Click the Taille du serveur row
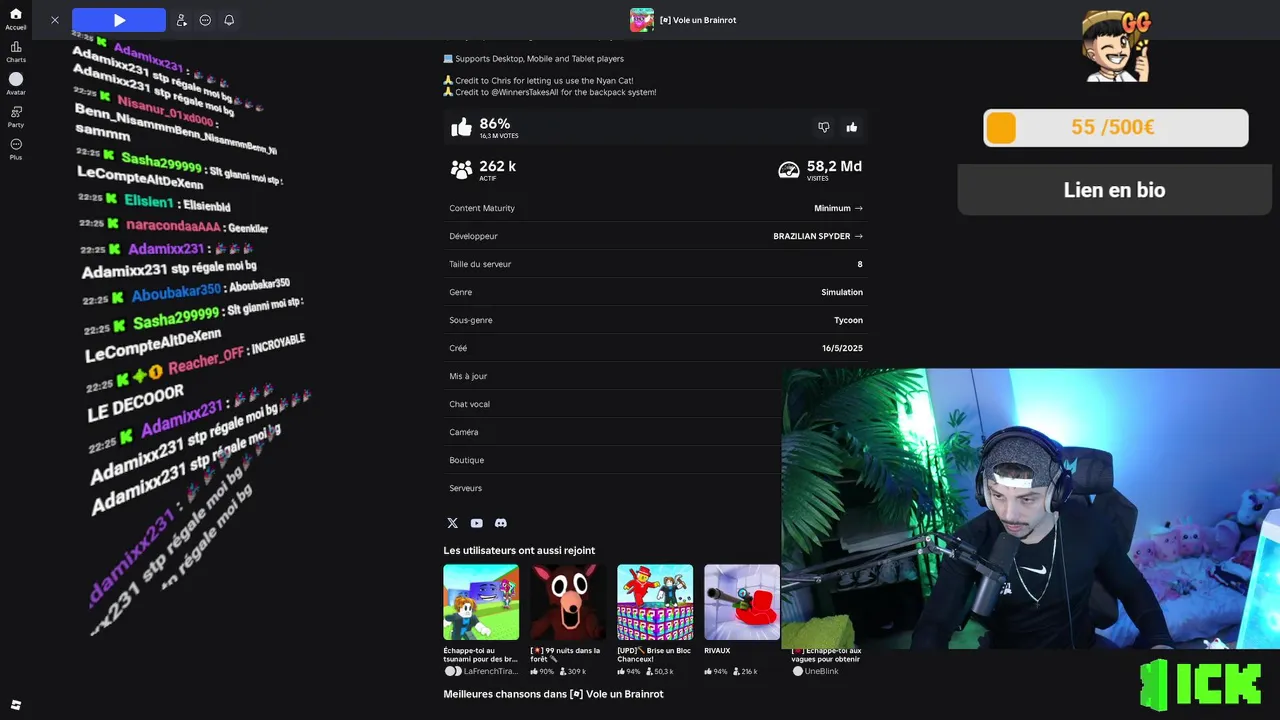 [656, 264]
